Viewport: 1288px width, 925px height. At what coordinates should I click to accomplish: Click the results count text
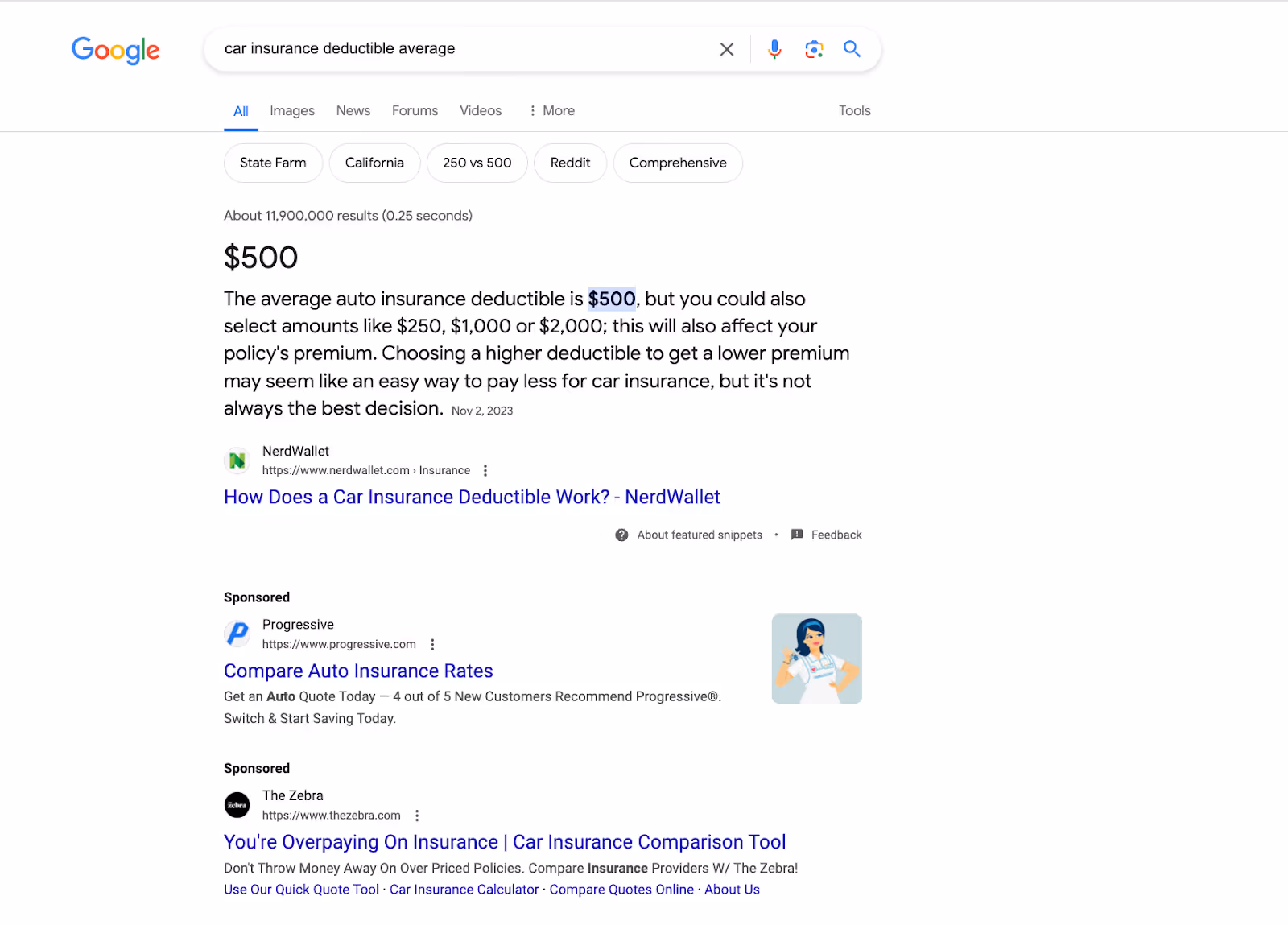click(348, 216)
